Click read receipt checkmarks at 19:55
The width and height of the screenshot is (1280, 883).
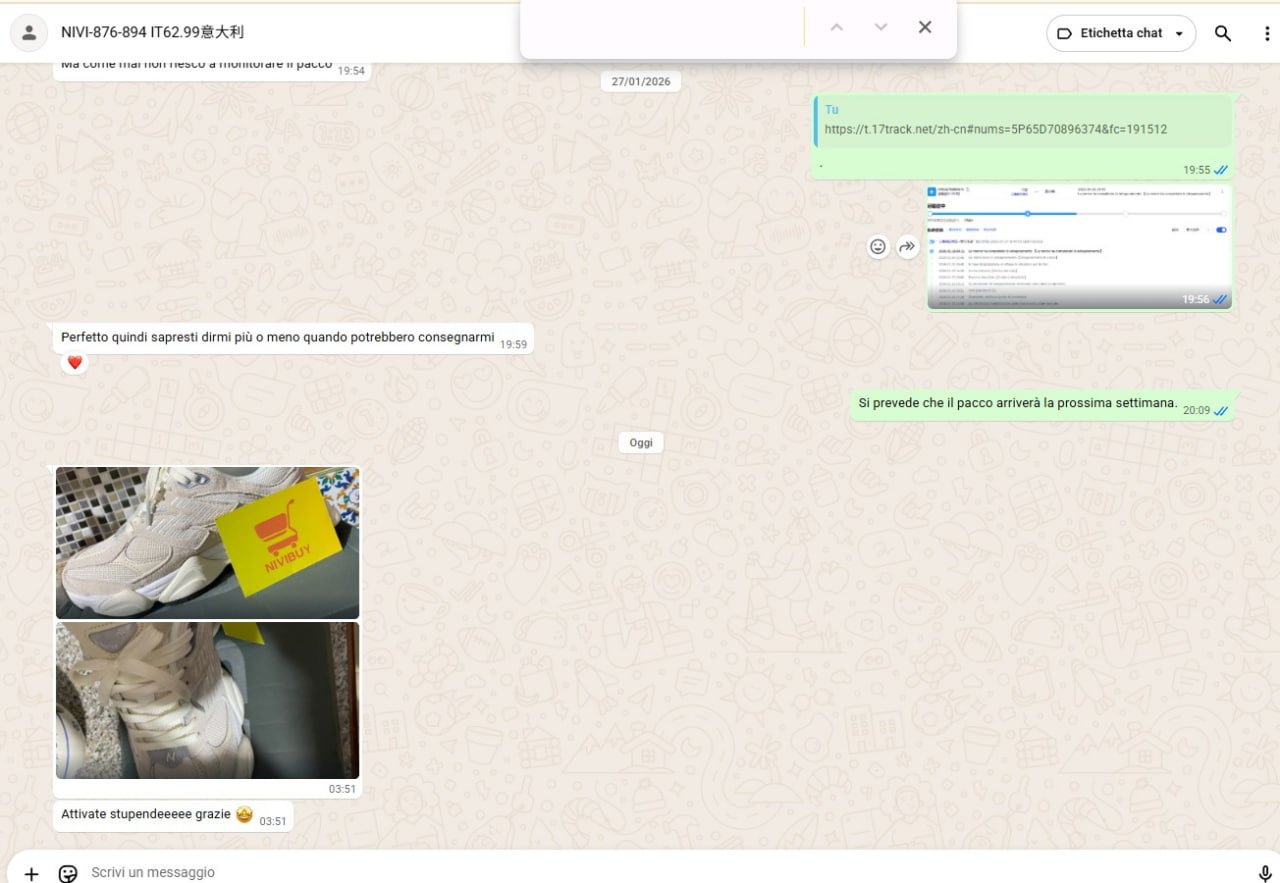(x=1221, y=170)
